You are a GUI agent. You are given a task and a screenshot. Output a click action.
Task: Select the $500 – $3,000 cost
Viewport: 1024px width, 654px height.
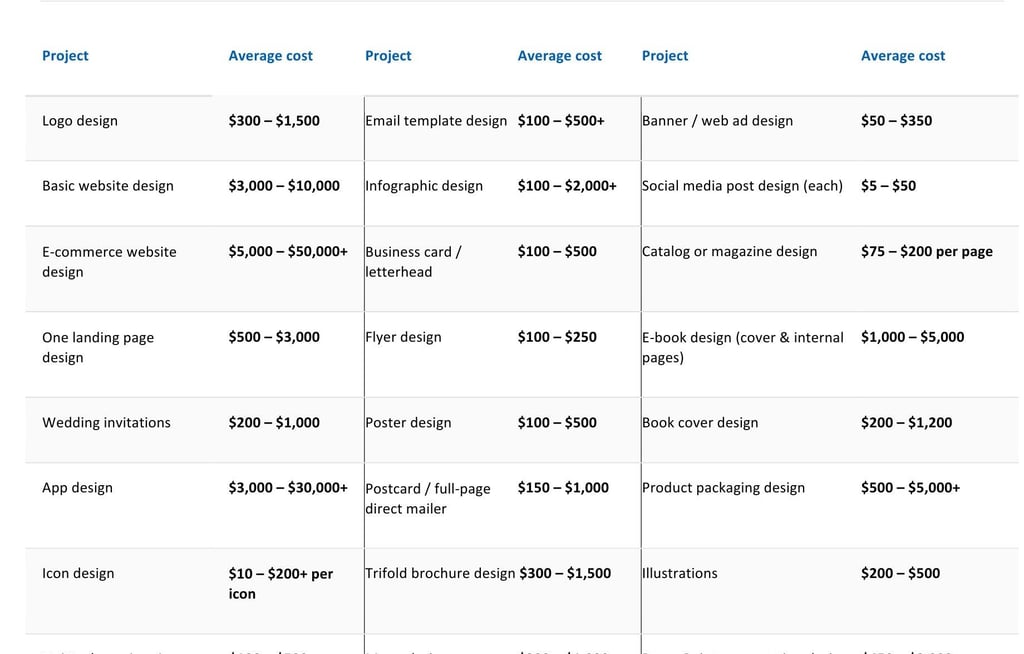click(x=274, y=337)
